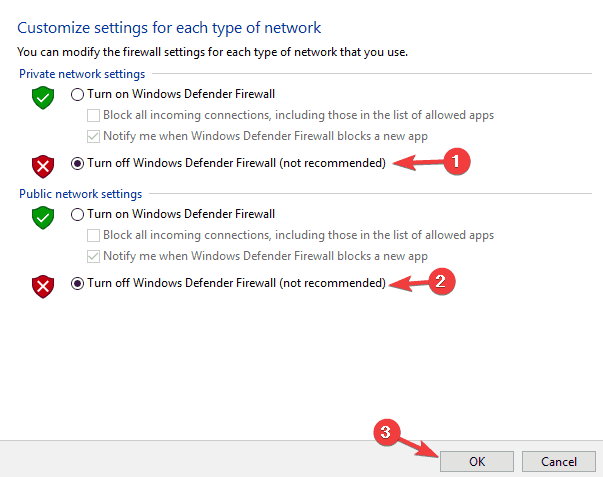Click the Private network settings group heading
Viewport: 603px width, 477px height.
tap(81, 73)
